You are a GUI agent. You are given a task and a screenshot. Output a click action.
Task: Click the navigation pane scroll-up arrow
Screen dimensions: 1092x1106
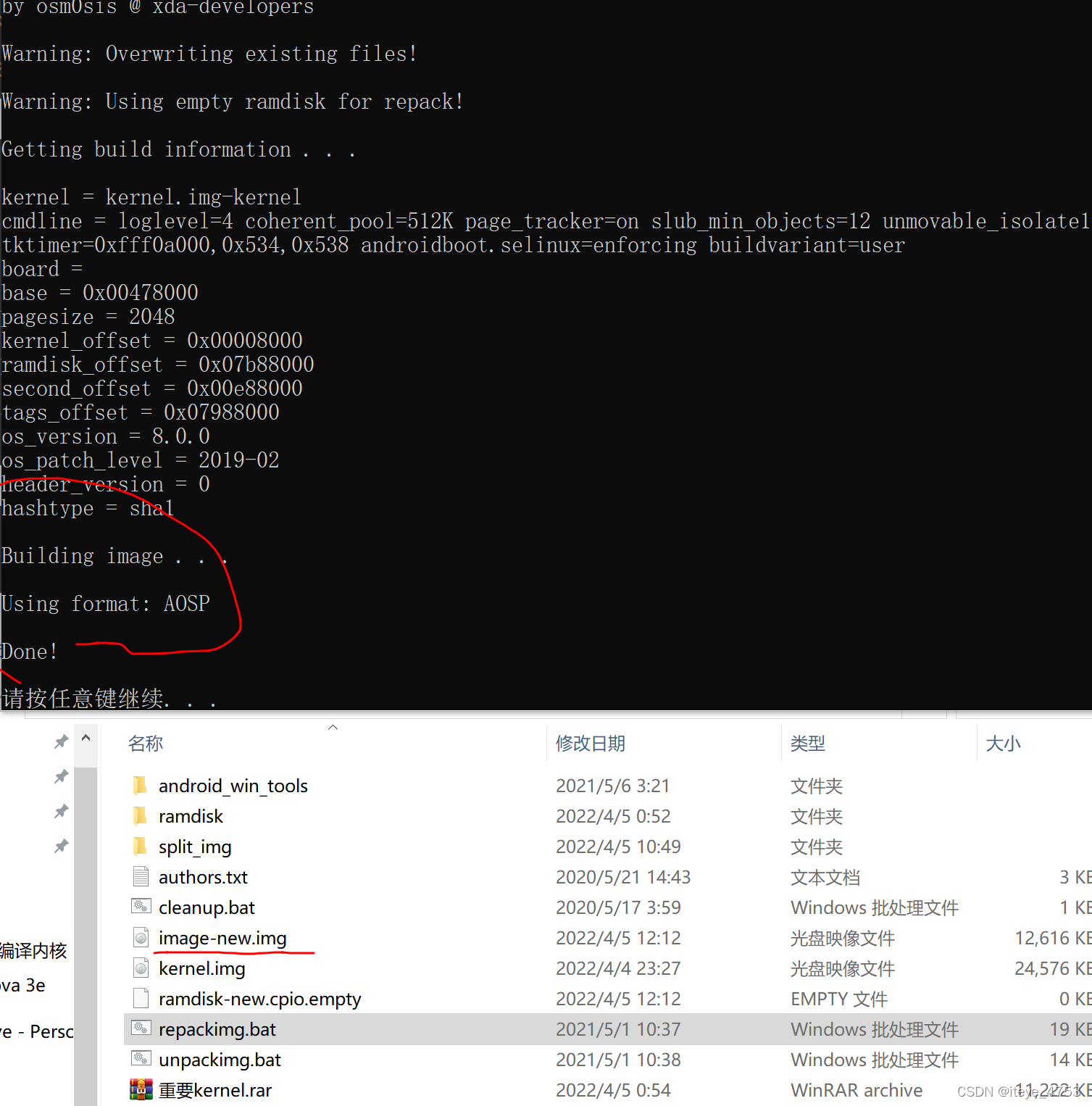86,739
